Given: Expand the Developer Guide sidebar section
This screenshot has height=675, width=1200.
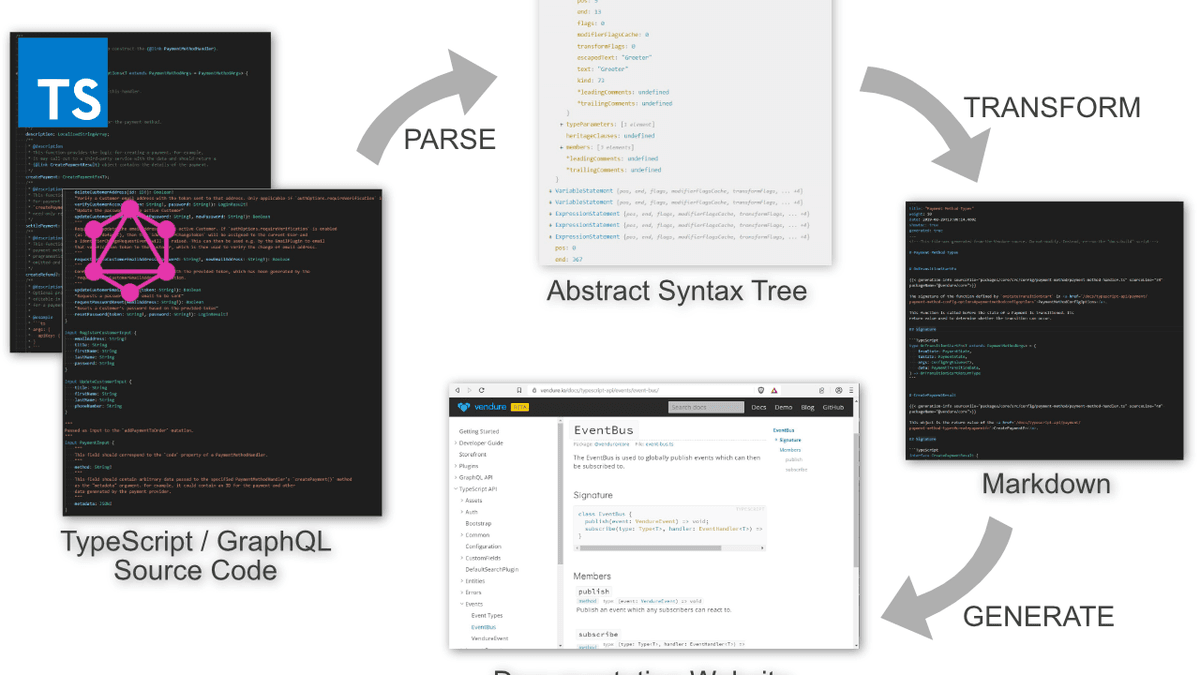Looking at the screenshot, I should (456, 443).
